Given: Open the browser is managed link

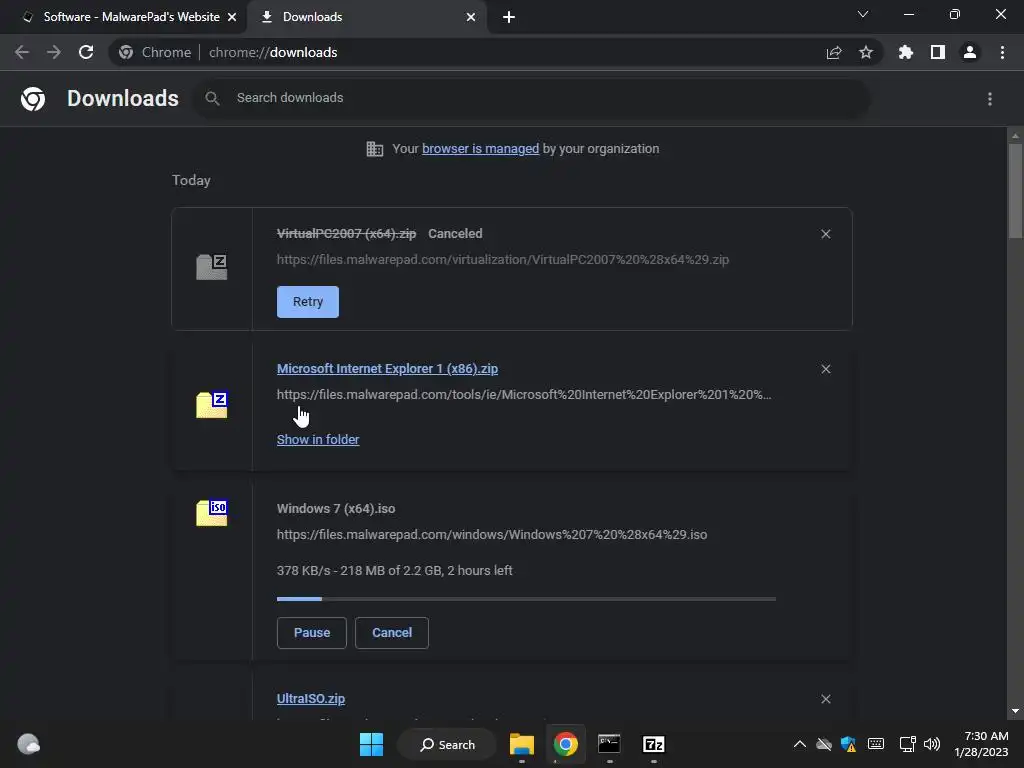Looking at the screenshot, I should point(481,149).
